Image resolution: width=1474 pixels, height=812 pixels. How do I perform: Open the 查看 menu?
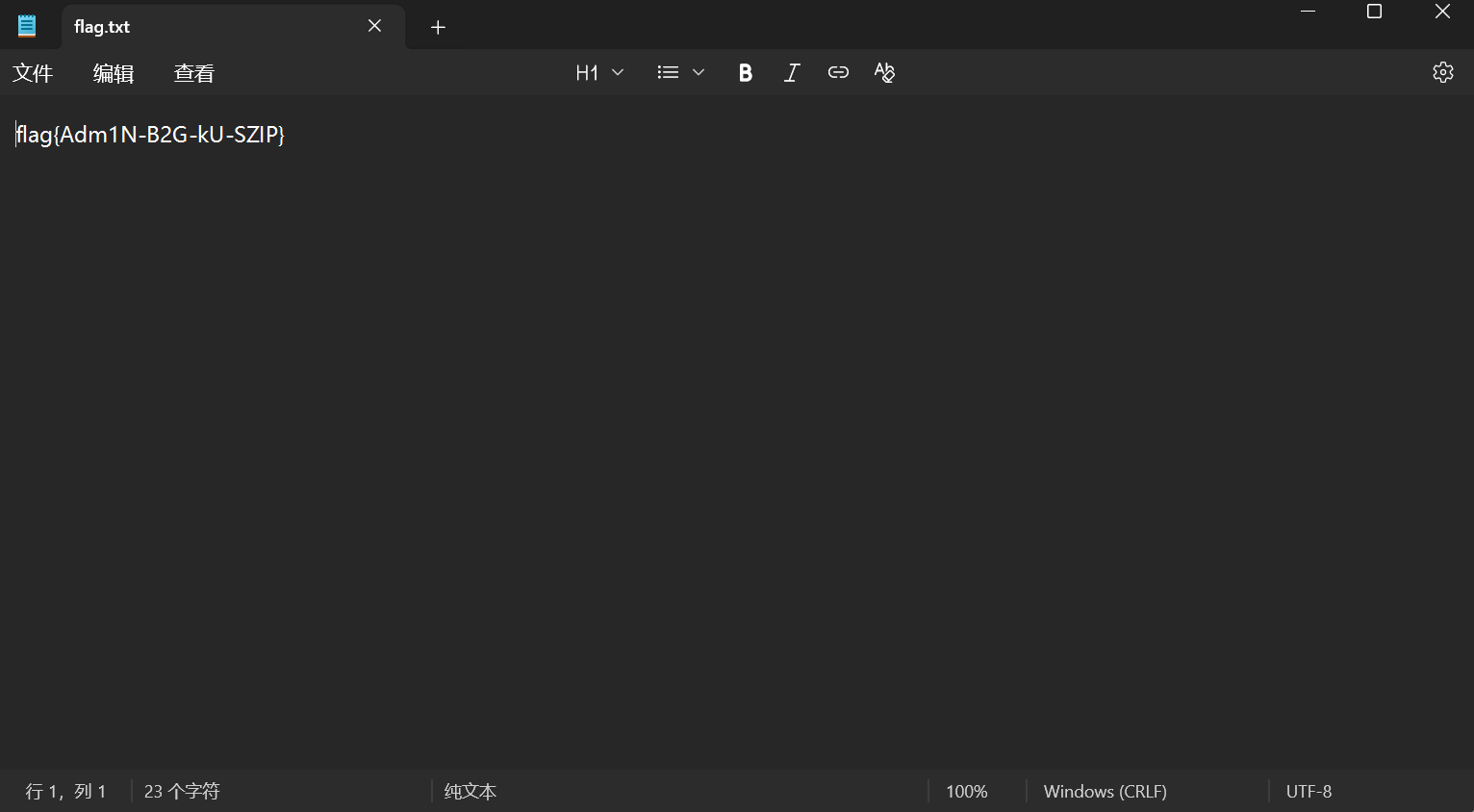tap(194, 73)
